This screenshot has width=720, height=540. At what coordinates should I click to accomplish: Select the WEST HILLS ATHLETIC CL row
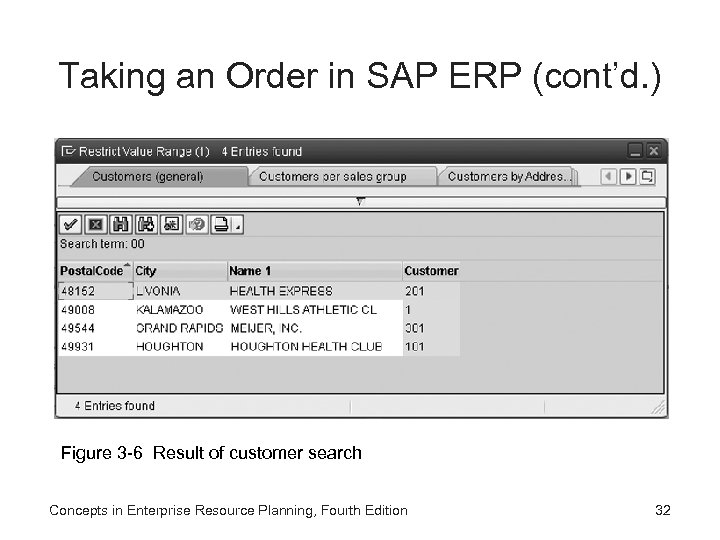(x=303, y=310)
